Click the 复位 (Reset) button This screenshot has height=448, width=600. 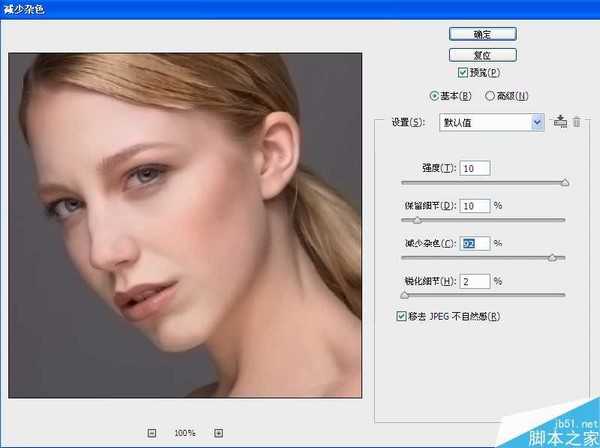click(x=483, y=55)
